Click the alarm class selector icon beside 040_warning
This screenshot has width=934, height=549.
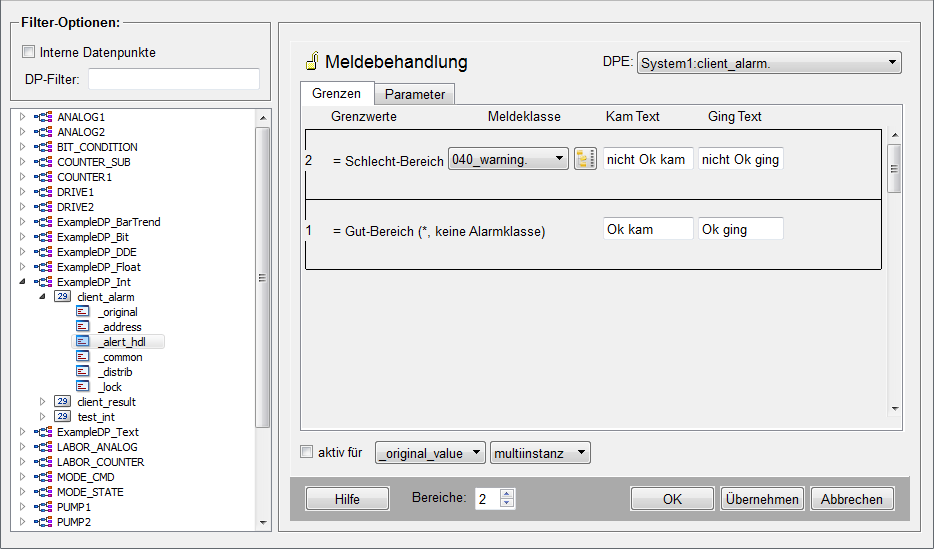tap(585, 159)
